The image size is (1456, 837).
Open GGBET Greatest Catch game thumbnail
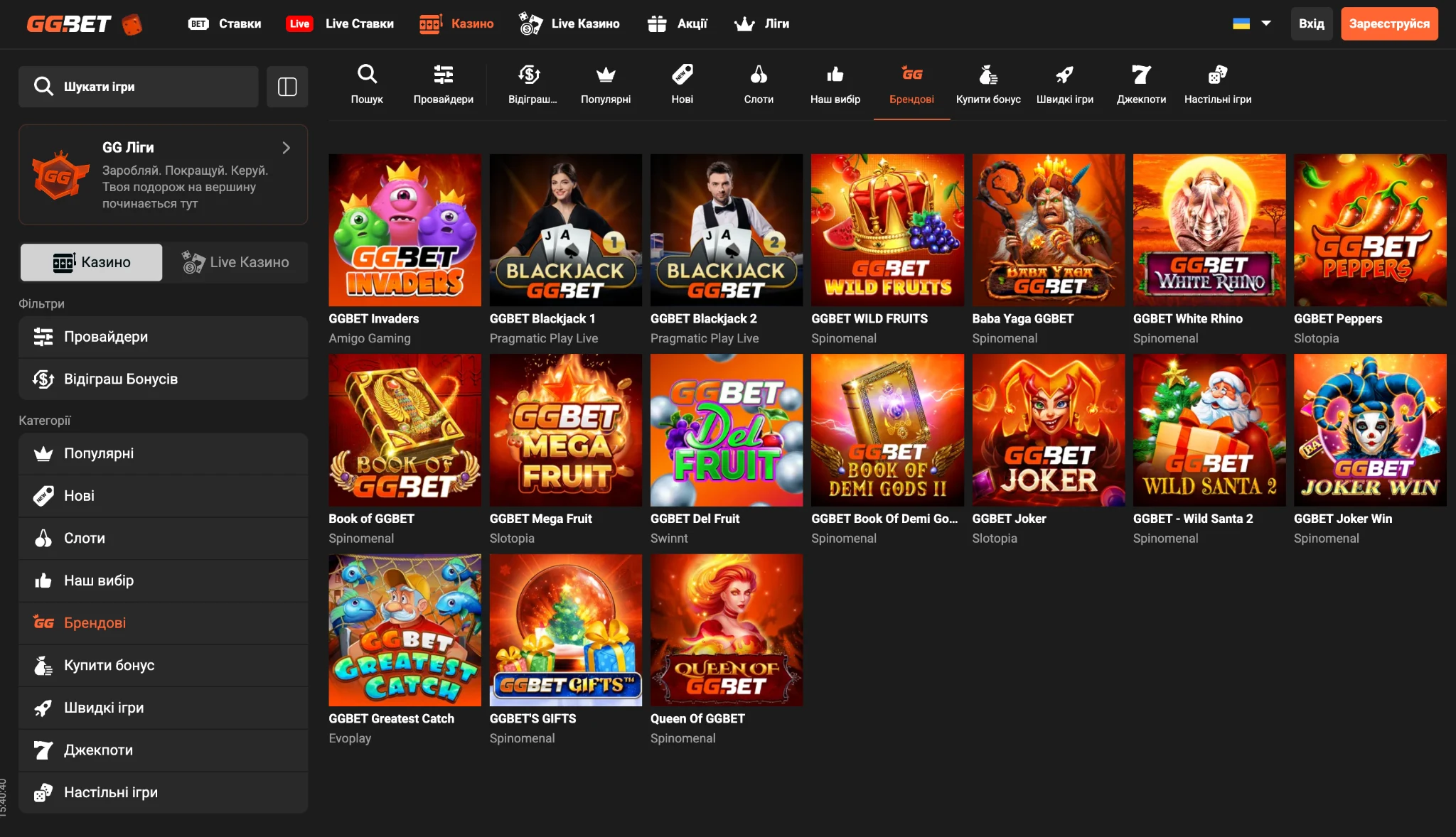405,630
